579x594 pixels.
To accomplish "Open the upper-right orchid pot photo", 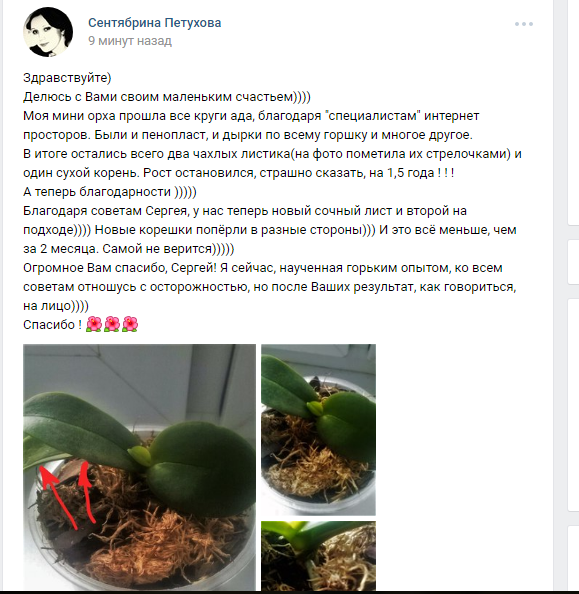I will pos(318,430).
